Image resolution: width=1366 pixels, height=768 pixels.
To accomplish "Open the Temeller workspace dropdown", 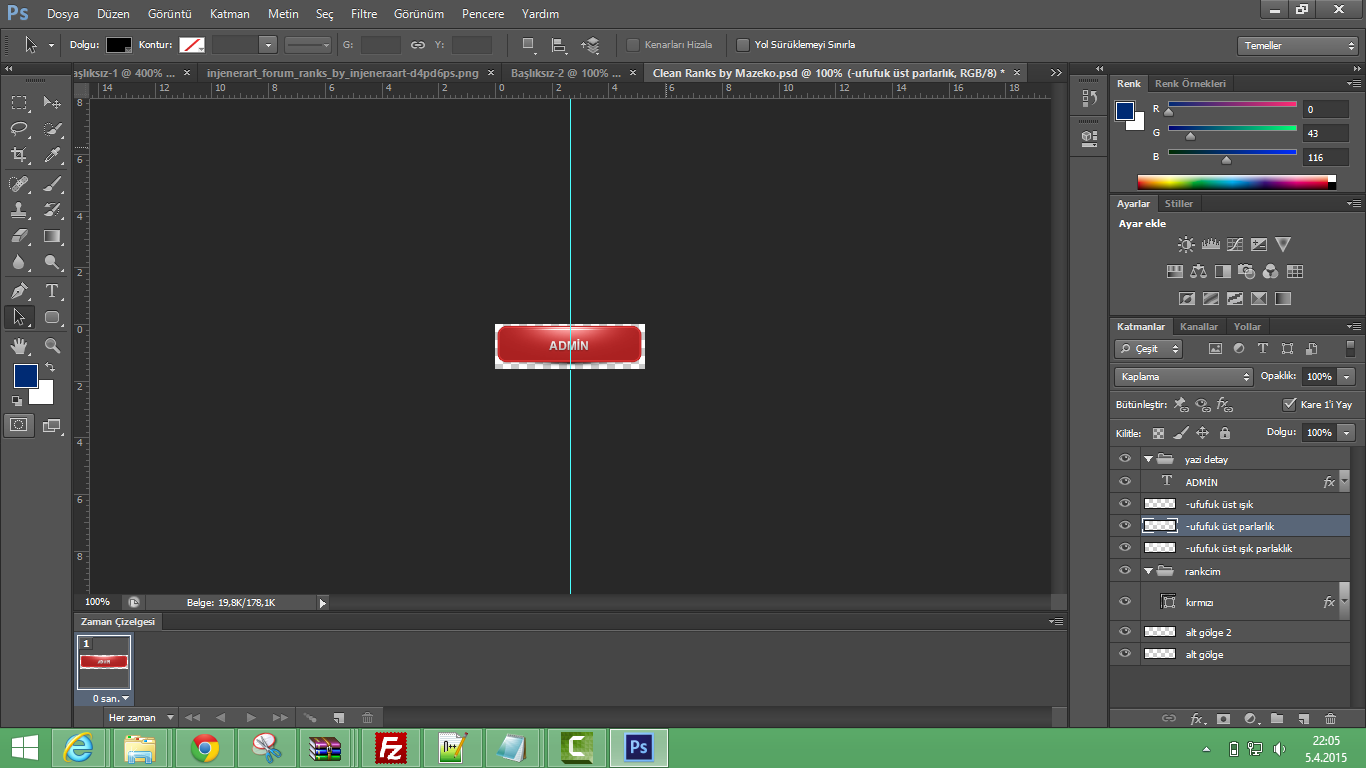I will tap(1297, 46).
